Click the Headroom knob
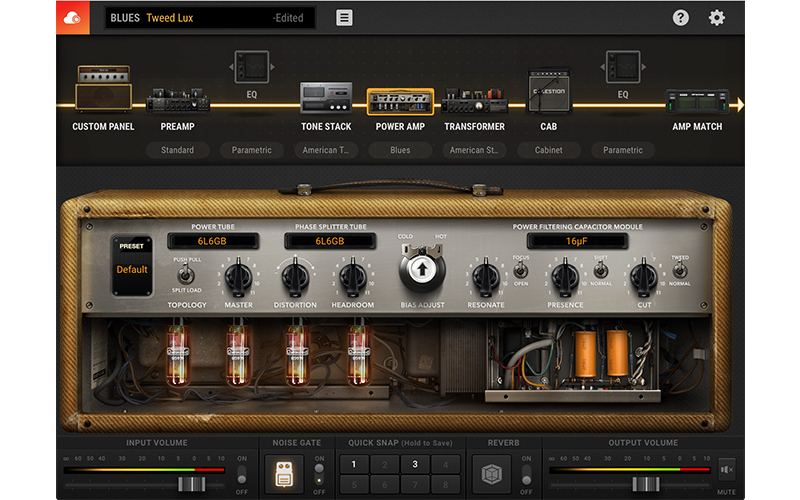The width and height of the screenshot is (800, 500). coord(353,277)
